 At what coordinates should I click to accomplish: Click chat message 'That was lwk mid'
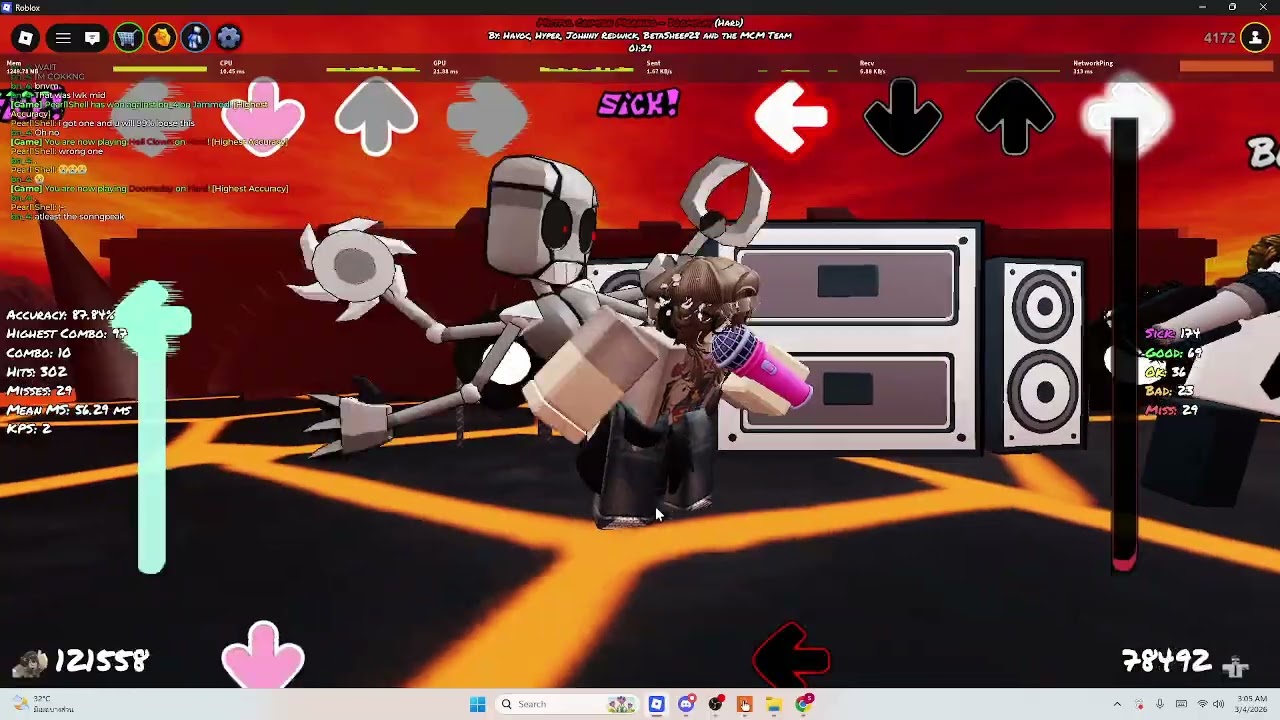tap(69, 95)
